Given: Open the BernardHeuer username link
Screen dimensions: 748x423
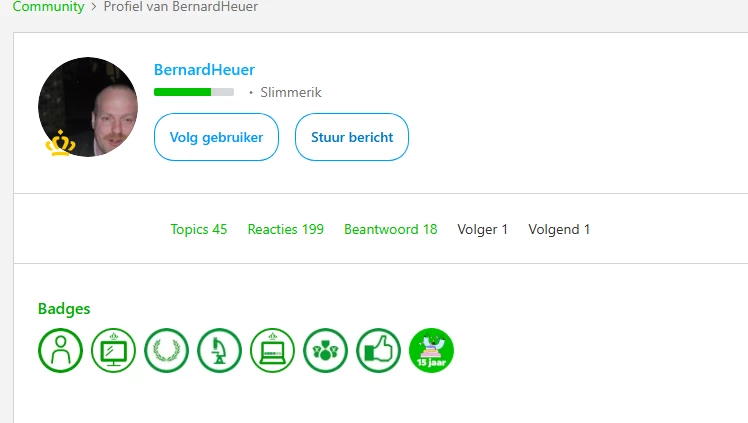Looking at the screenshot, I should pos(204,70).
